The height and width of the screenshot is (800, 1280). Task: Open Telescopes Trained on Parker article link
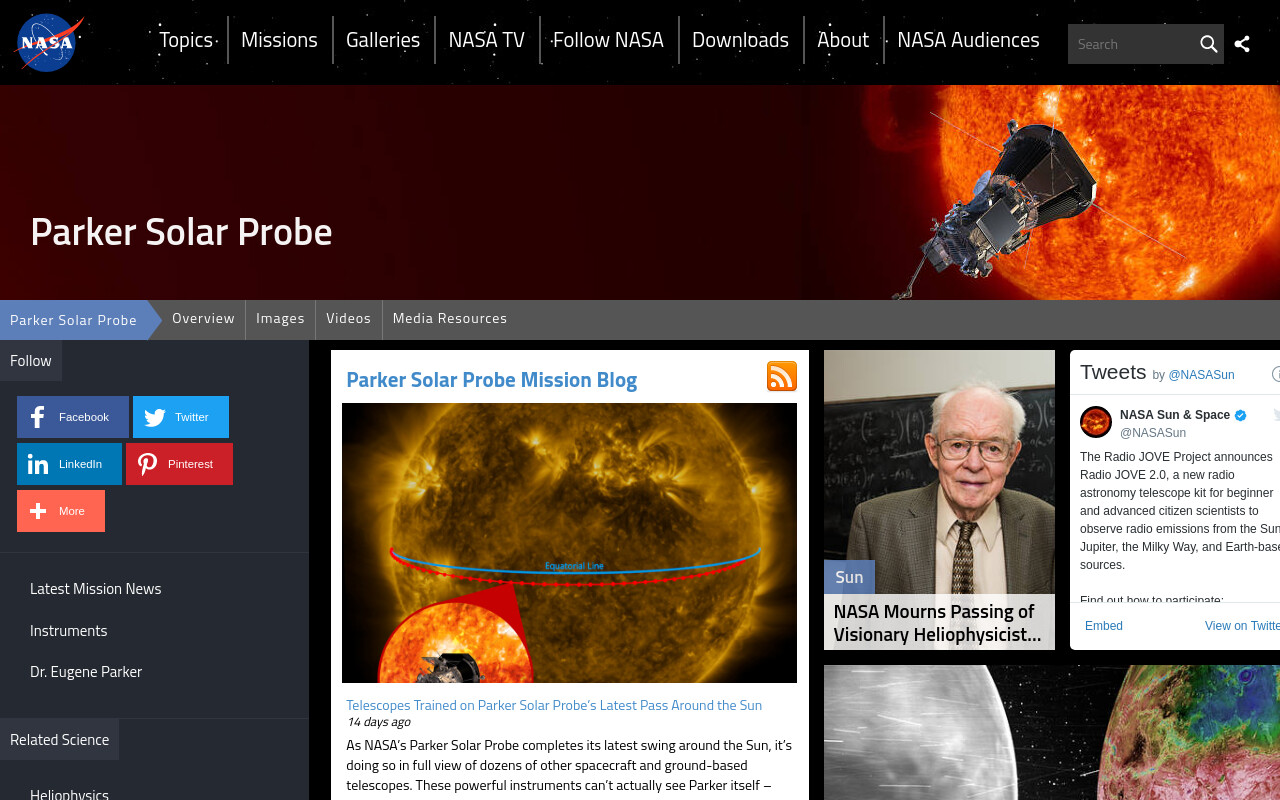(554, 705)
